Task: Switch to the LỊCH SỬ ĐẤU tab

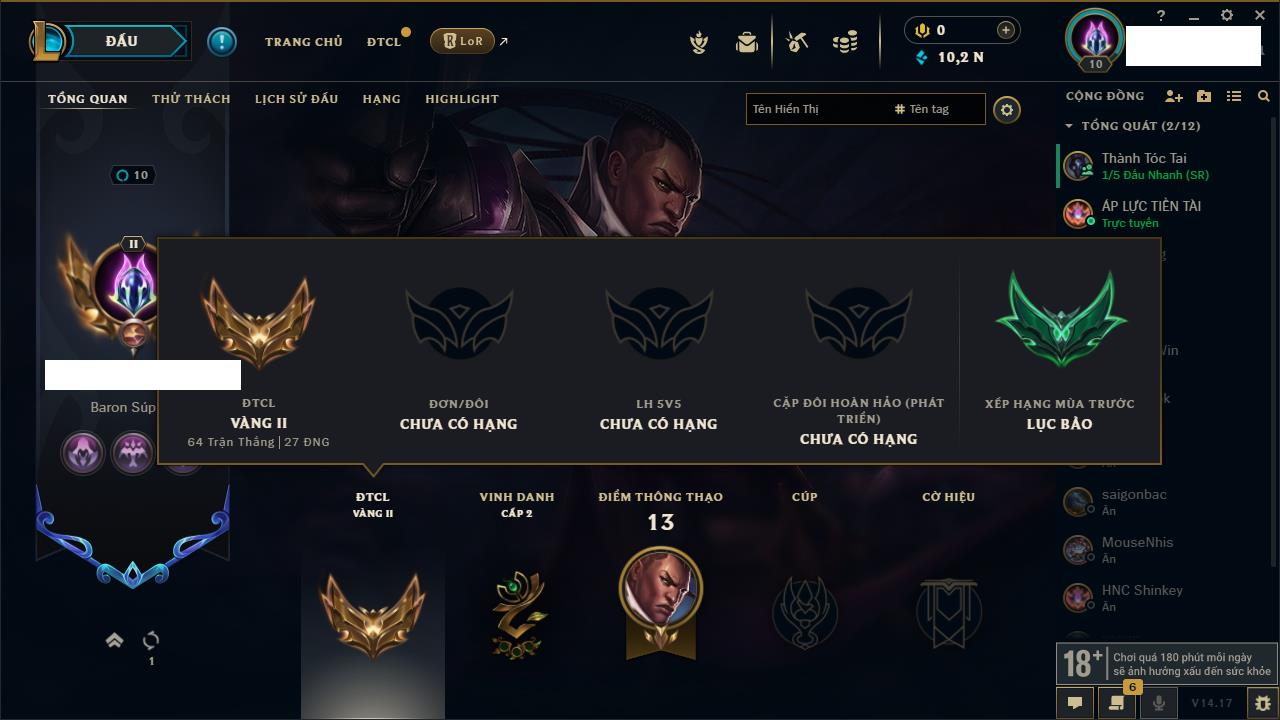Action: tap(296, 99)
